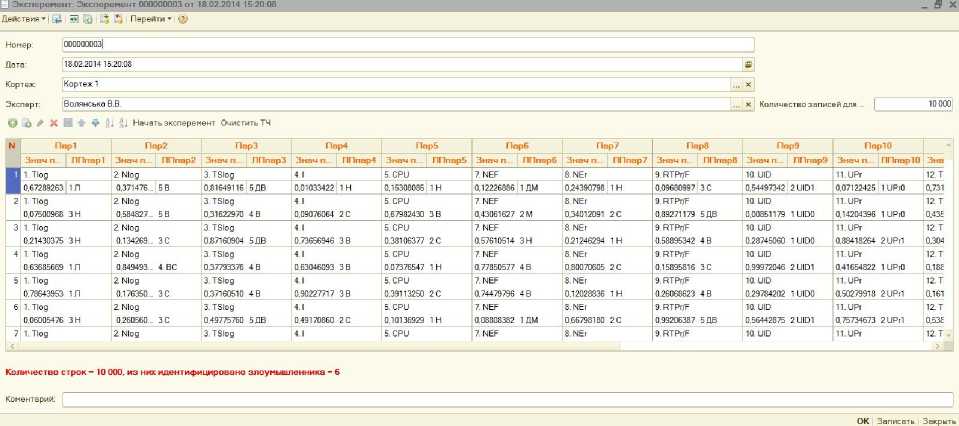
Task: Click the pencil edit row icon
Action: (x=40, y=123)
